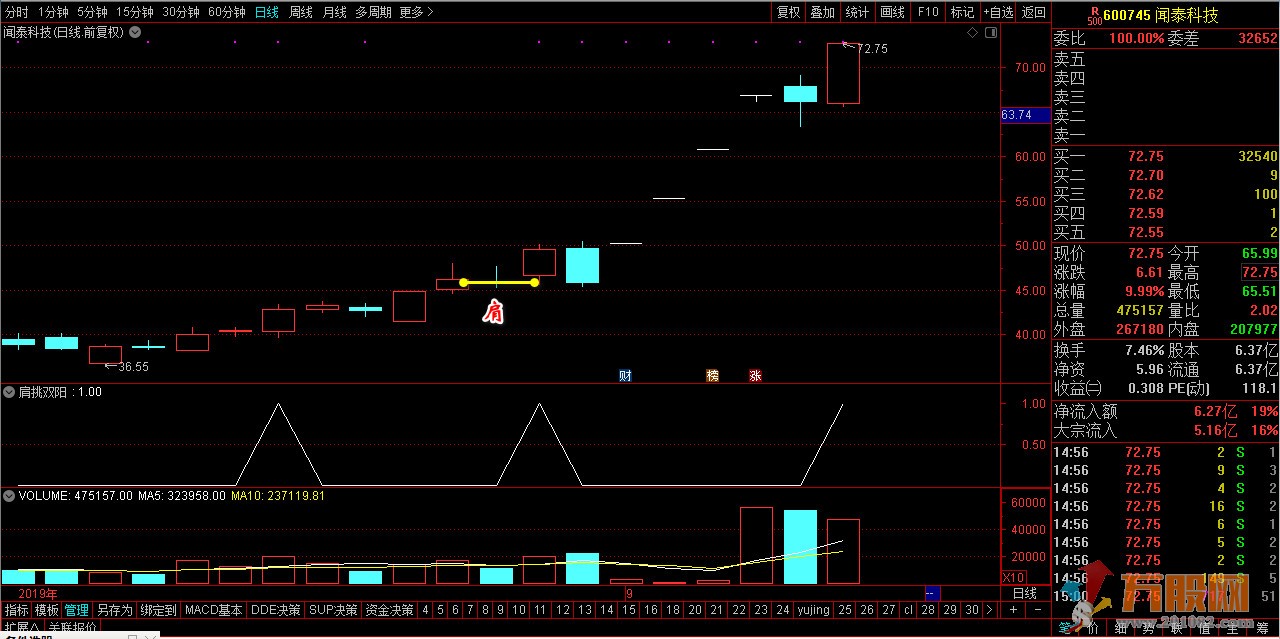Select the 1分钟 period

(x=53, y=12)
